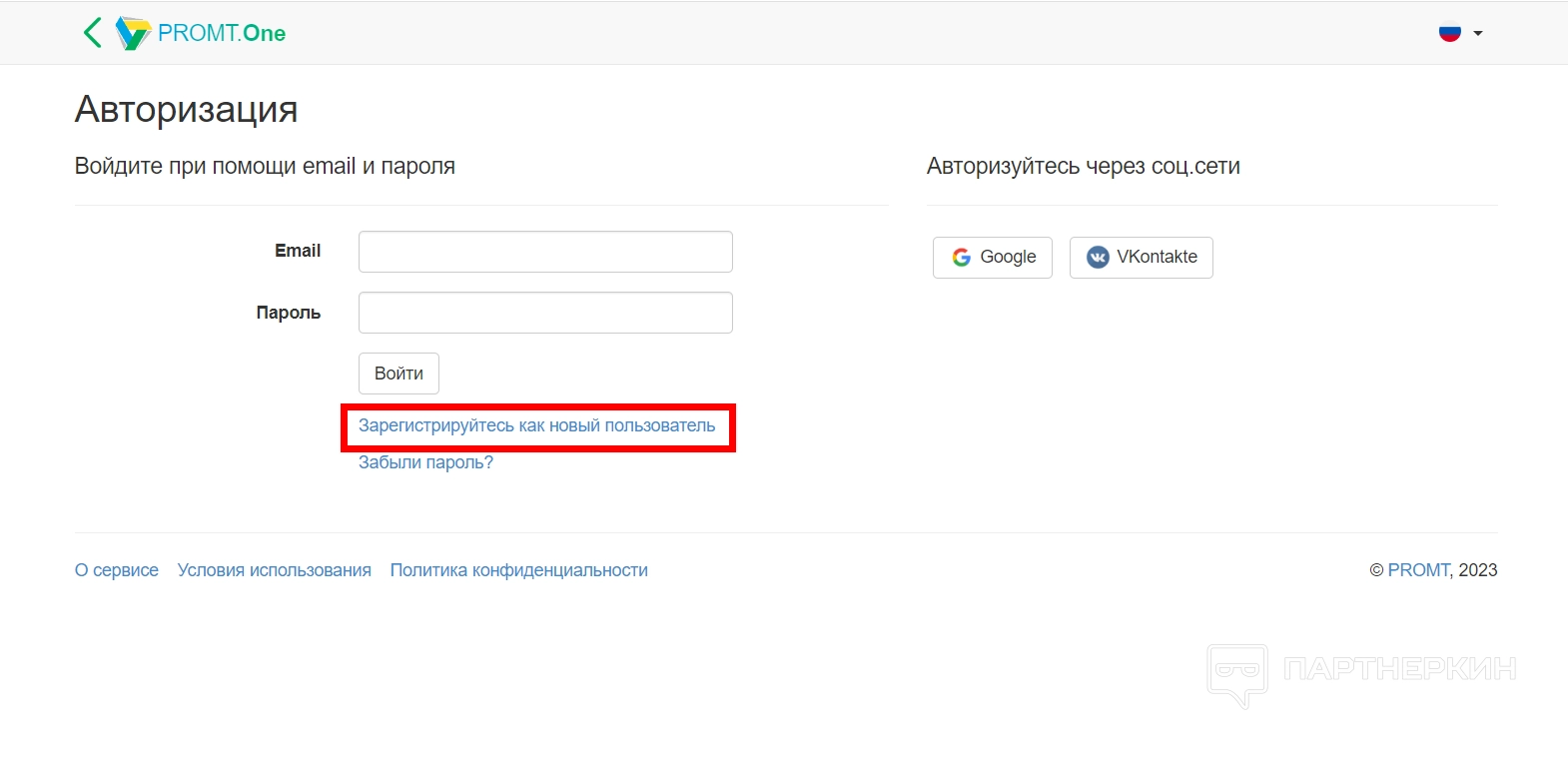The image size is (1568, 762).
Task: Click the Пароль field label
Action: (288, 313)
